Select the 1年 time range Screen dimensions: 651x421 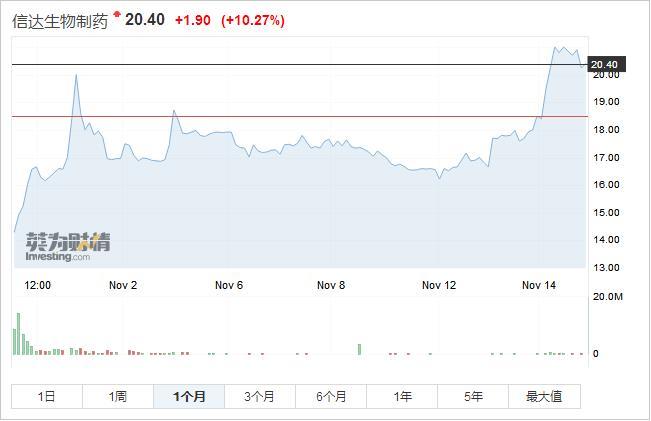(x=402, y=396)
